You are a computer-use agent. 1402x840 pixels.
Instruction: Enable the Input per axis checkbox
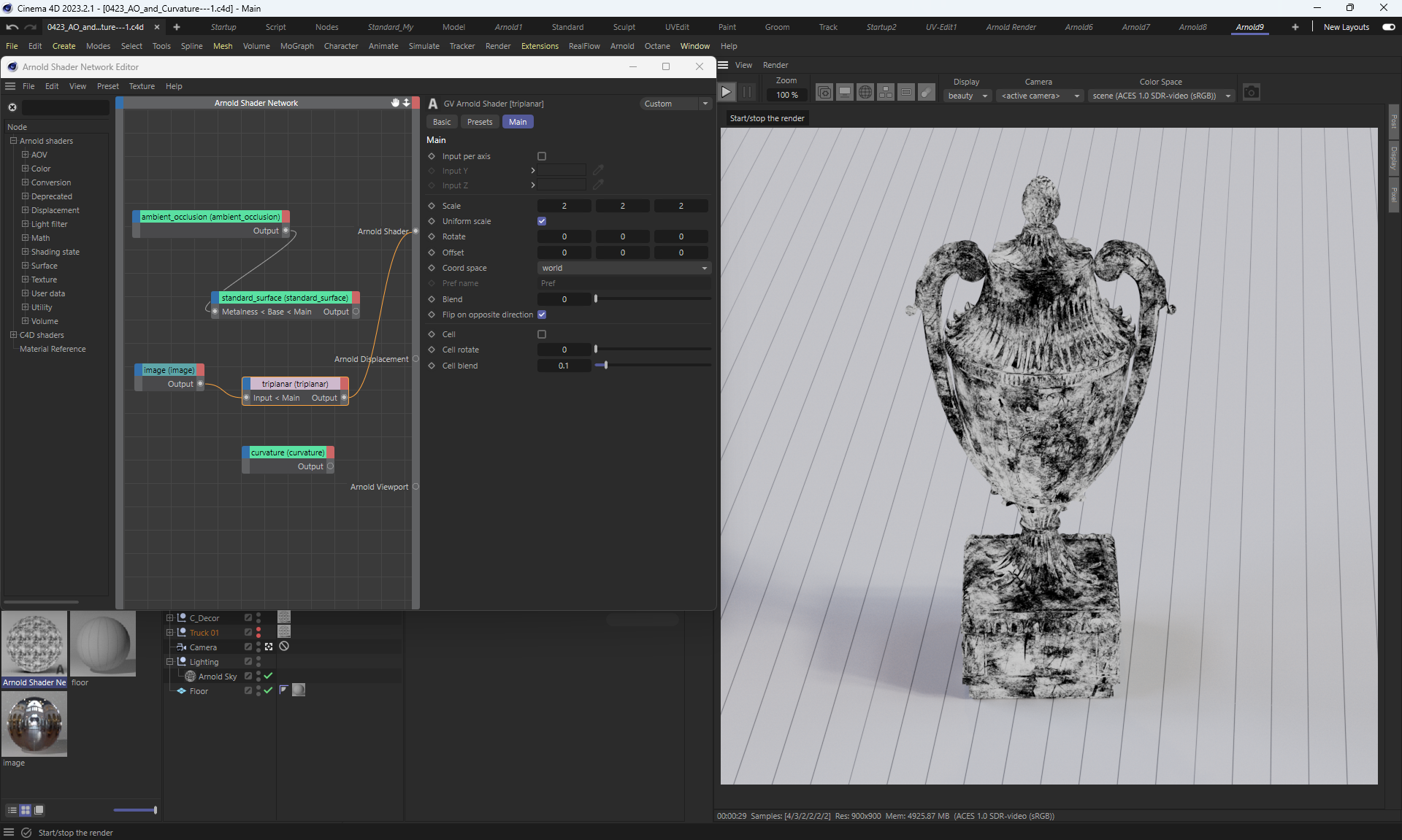542,156
